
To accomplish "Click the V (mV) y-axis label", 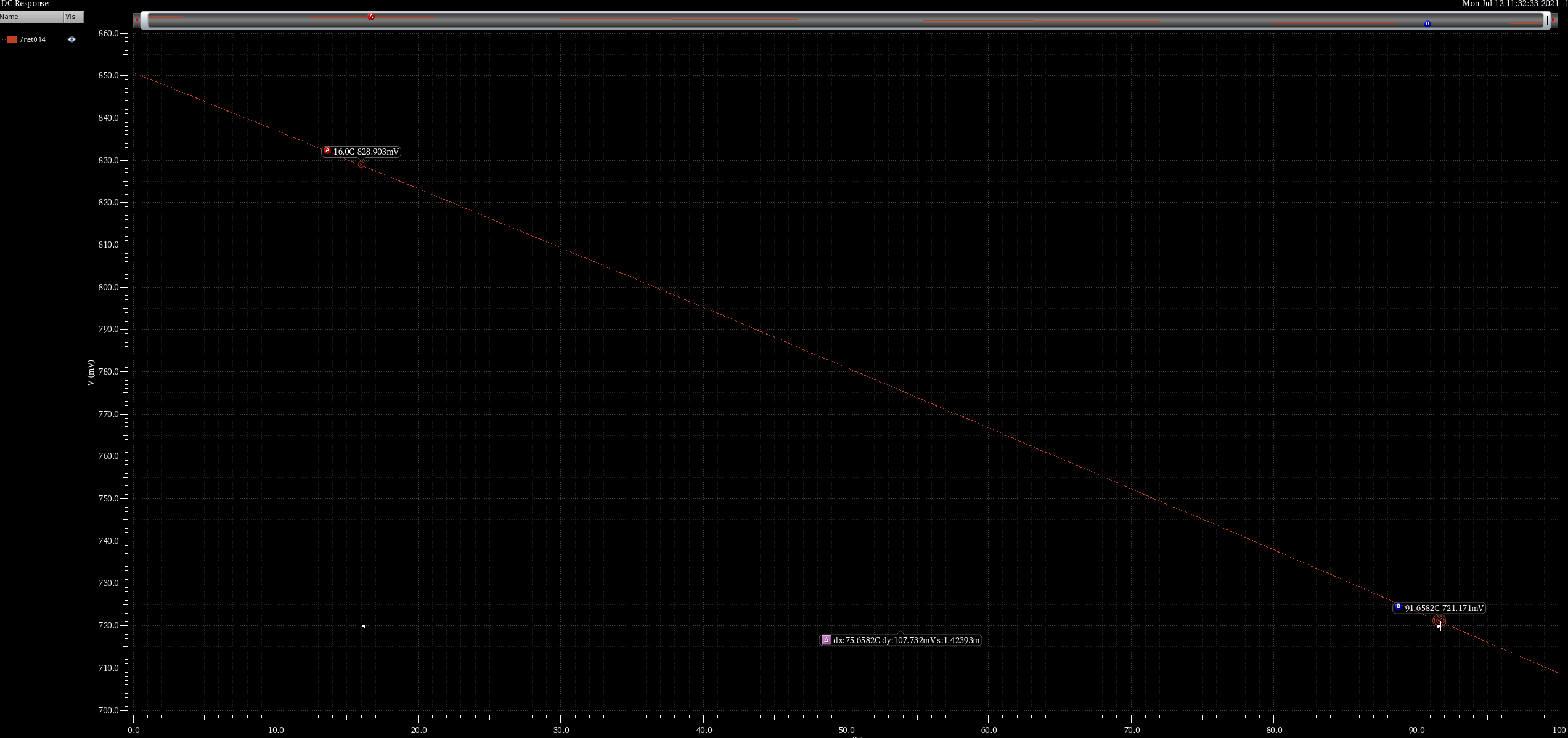I will coord(91,373).
